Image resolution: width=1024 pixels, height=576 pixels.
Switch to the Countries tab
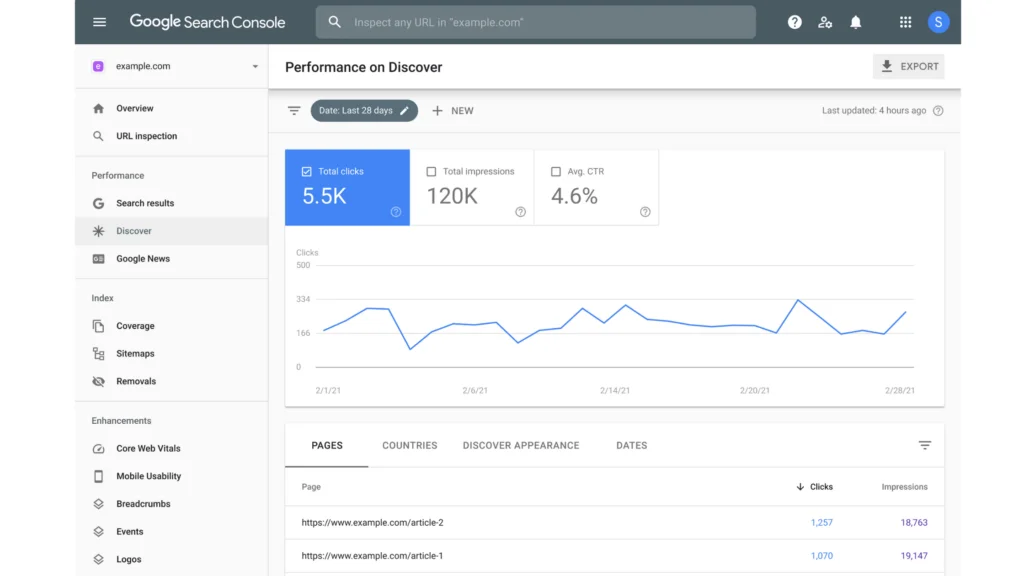click(x=409, y=445)
